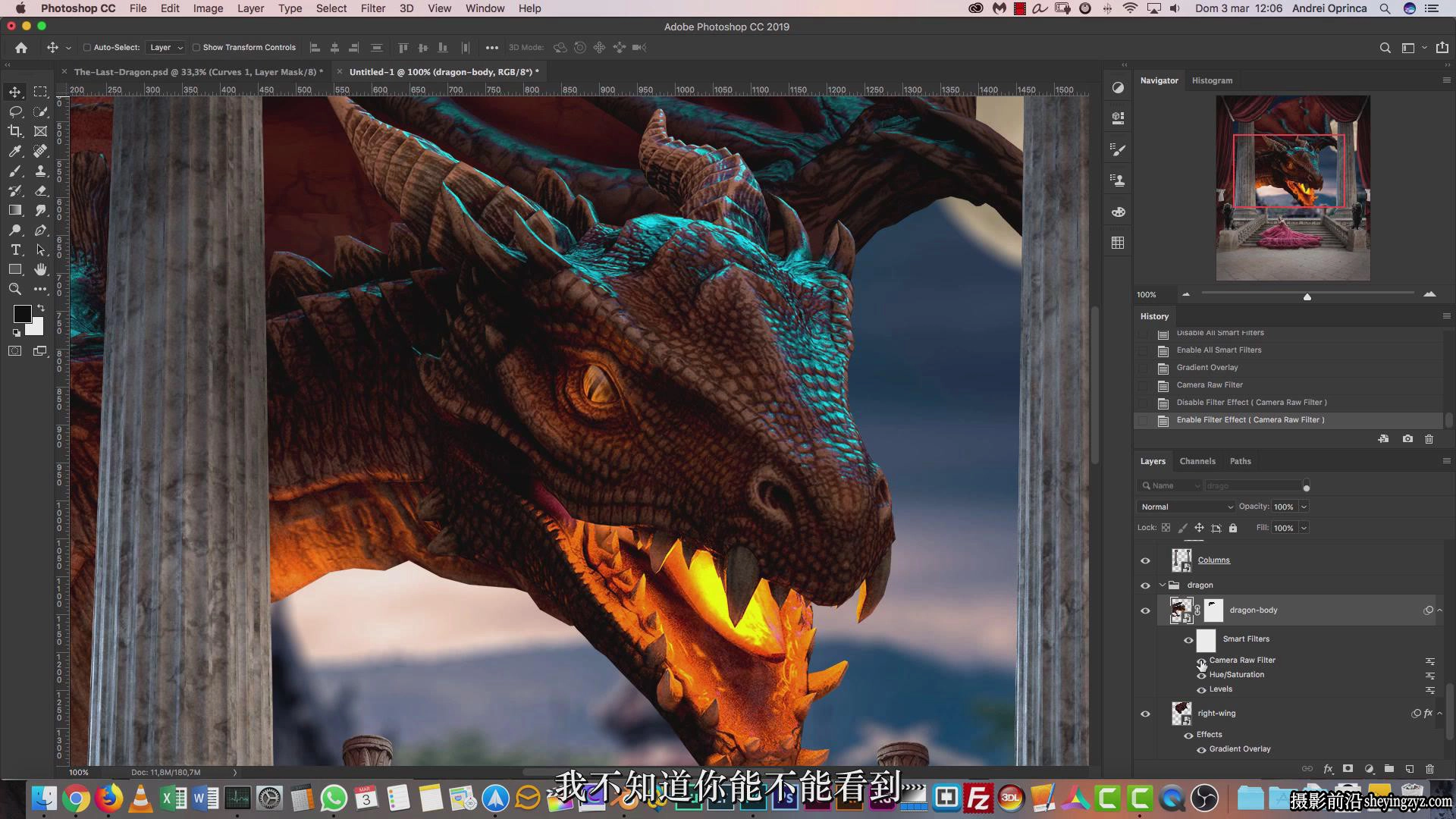Select the Pen tool
The image size is (1456, 819).
41,230
